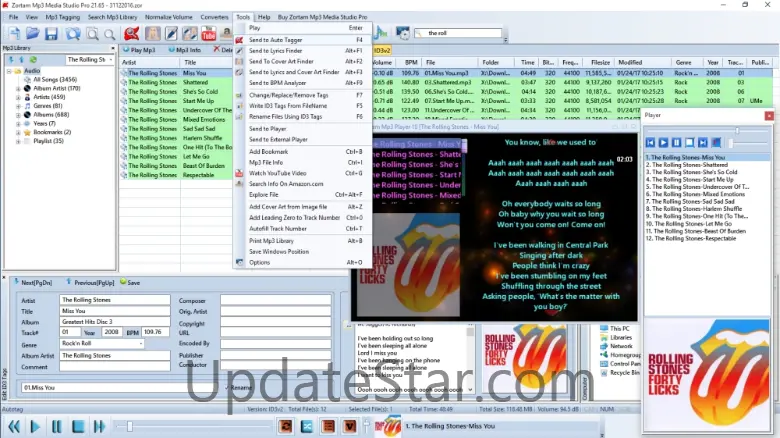Image resolution: width=780 pixels, height=438 pixels.
Task: Click Next track in bottom player bar
Action: point(99,427)
